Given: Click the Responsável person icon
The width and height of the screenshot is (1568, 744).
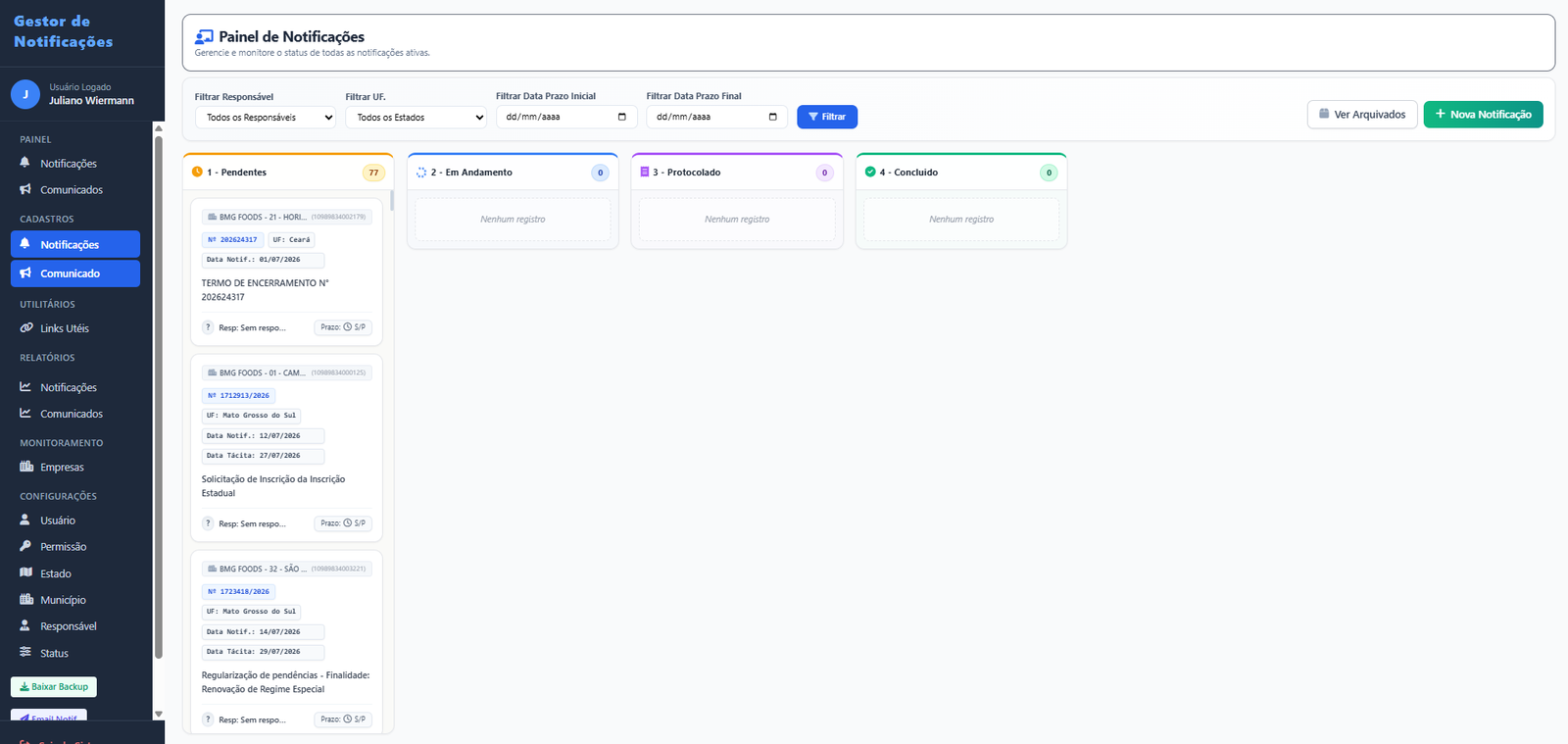Looking at the screenshot, I should coord(25,625).
